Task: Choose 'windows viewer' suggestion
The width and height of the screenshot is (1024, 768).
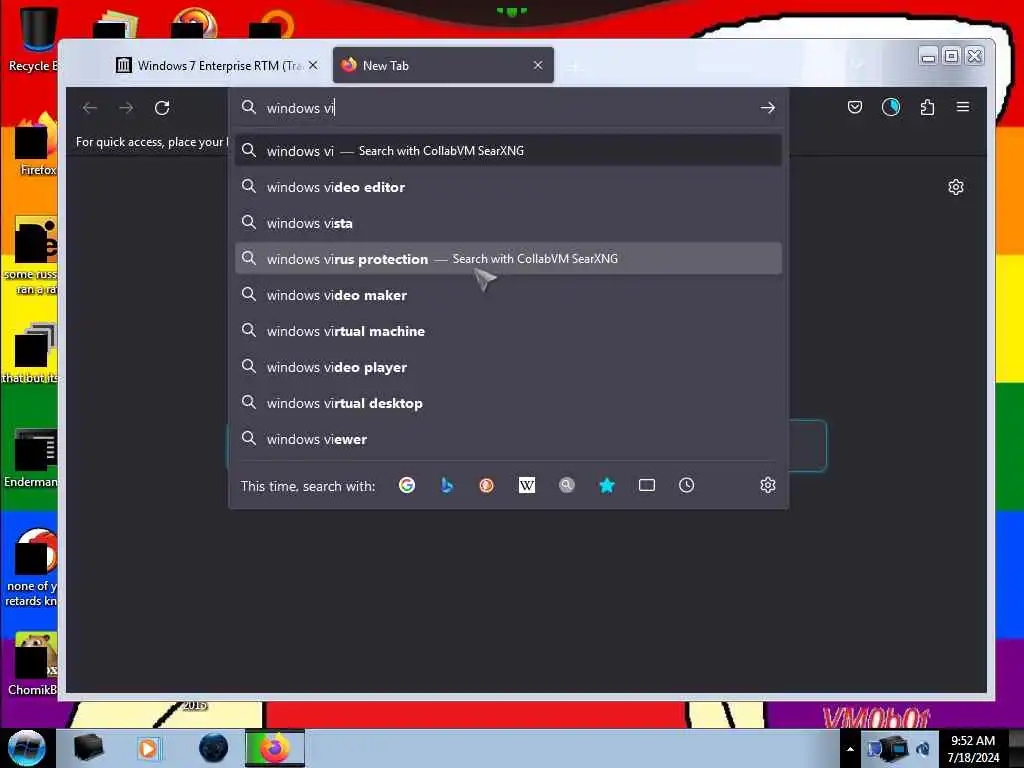Action: (508, 439)
